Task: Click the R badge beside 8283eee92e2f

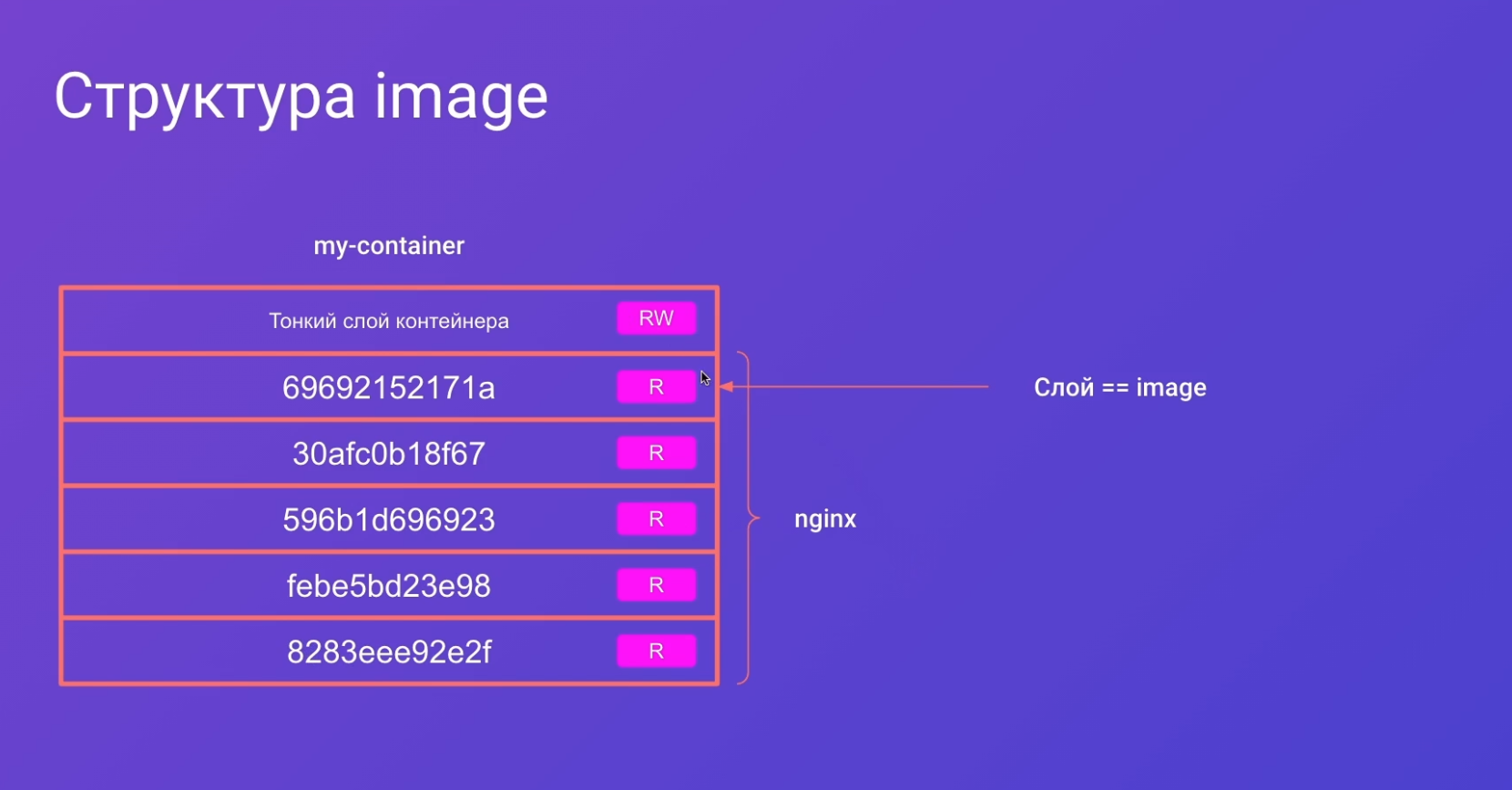Action: point(657,651)
